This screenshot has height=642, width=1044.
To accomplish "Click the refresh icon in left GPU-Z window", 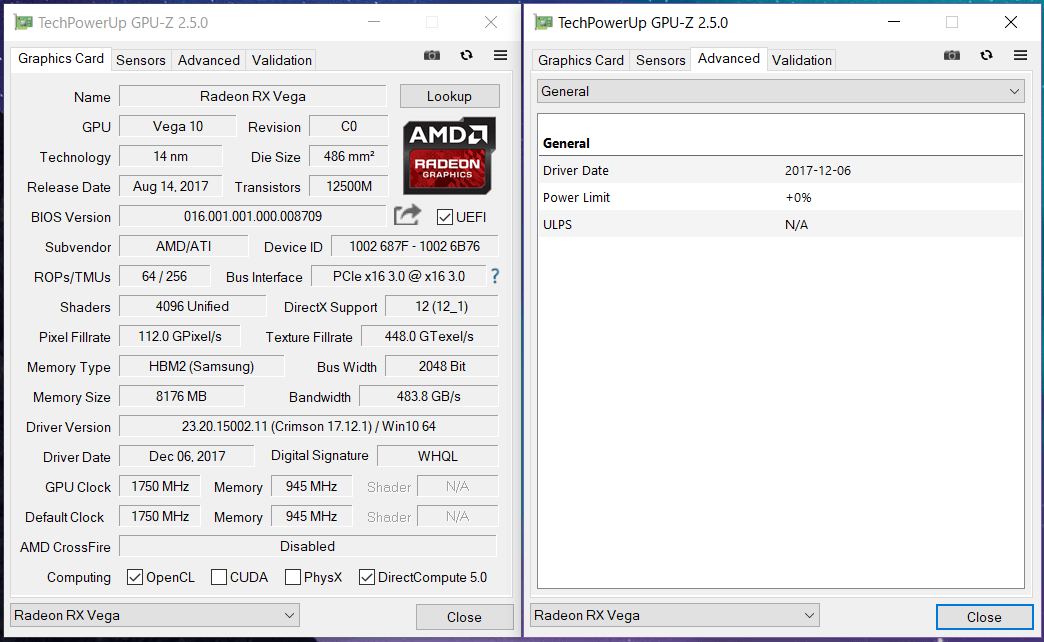I will tap(466, 55).
